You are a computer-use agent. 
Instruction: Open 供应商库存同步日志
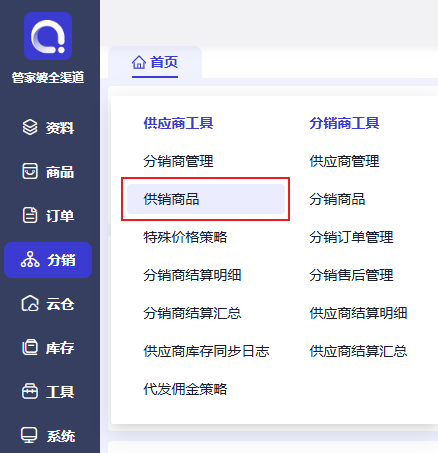point(206,351)
